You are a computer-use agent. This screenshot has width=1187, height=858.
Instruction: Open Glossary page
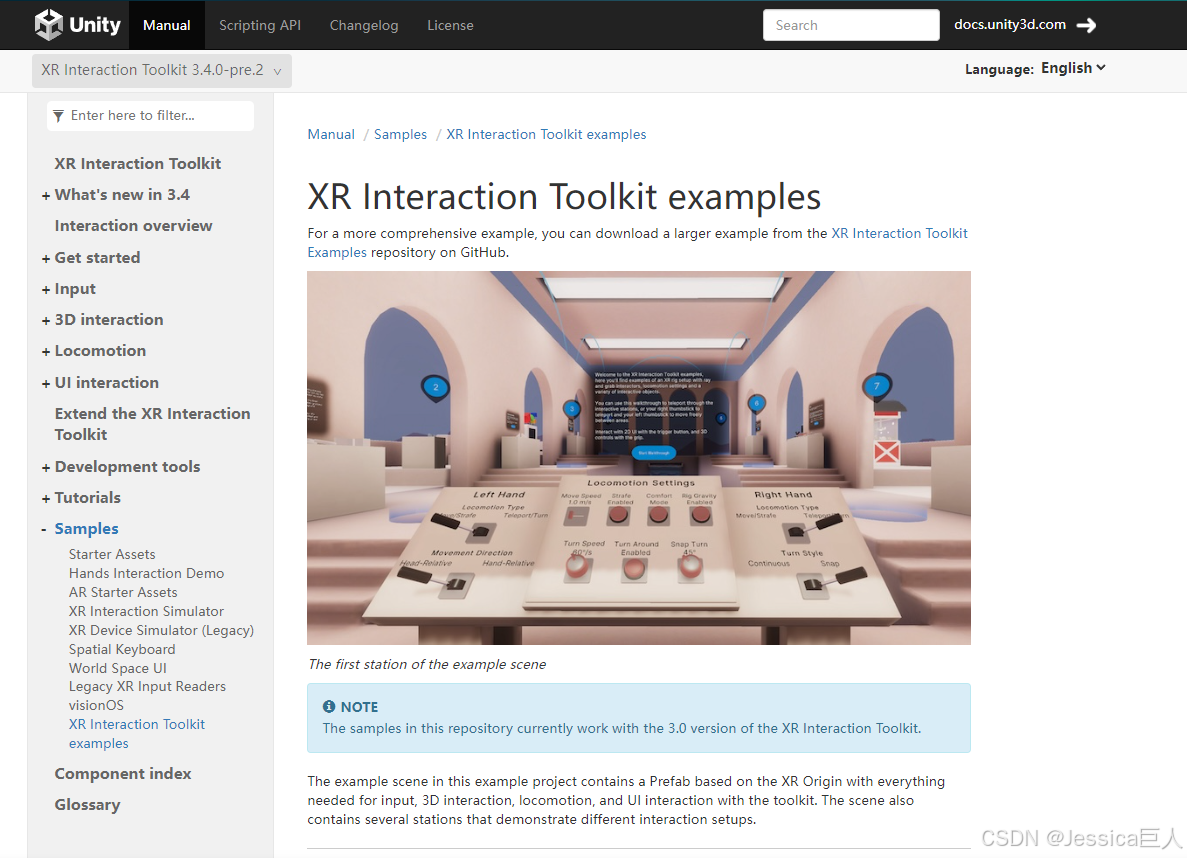point(87,804)
